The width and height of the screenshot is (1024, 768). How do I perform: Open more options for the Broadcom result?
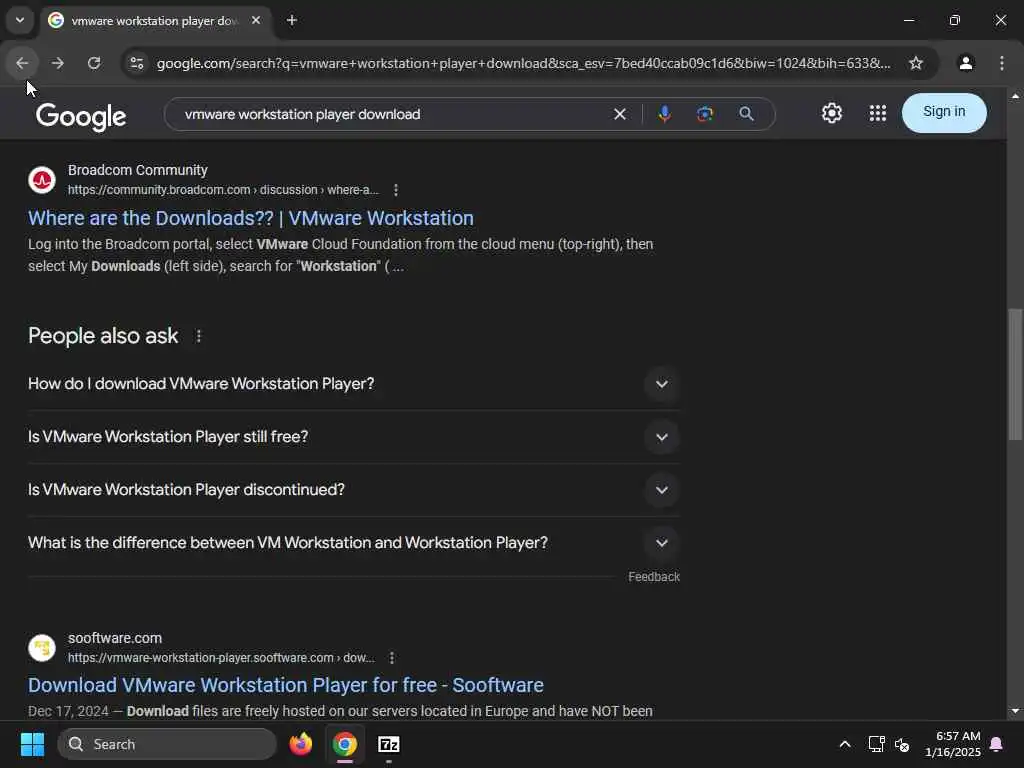coord(396,190)
